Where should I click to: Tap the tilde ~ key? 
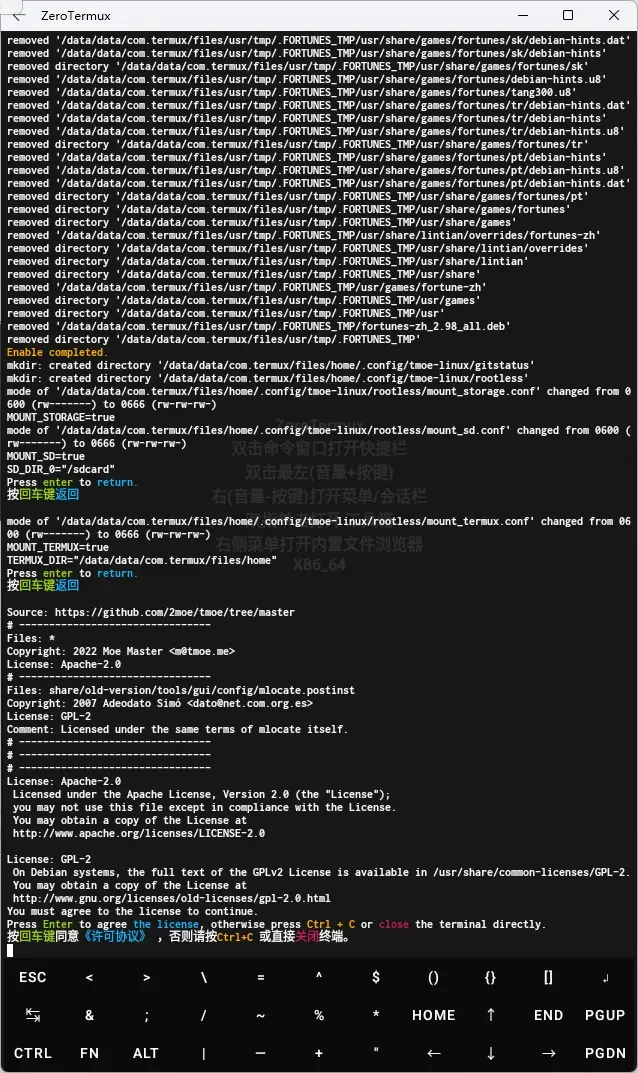point(261,1016)
